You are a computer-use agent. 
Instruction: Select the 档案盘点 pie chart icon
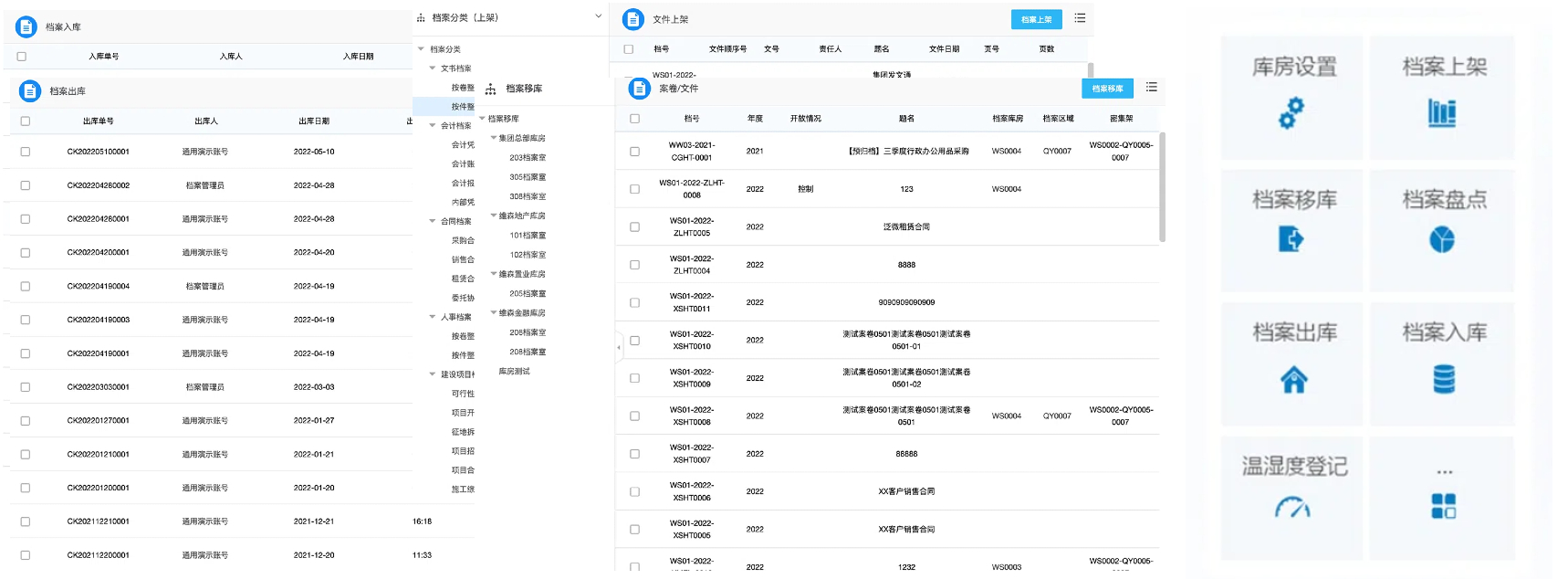pyautogui.click(x=1442, y=239)
